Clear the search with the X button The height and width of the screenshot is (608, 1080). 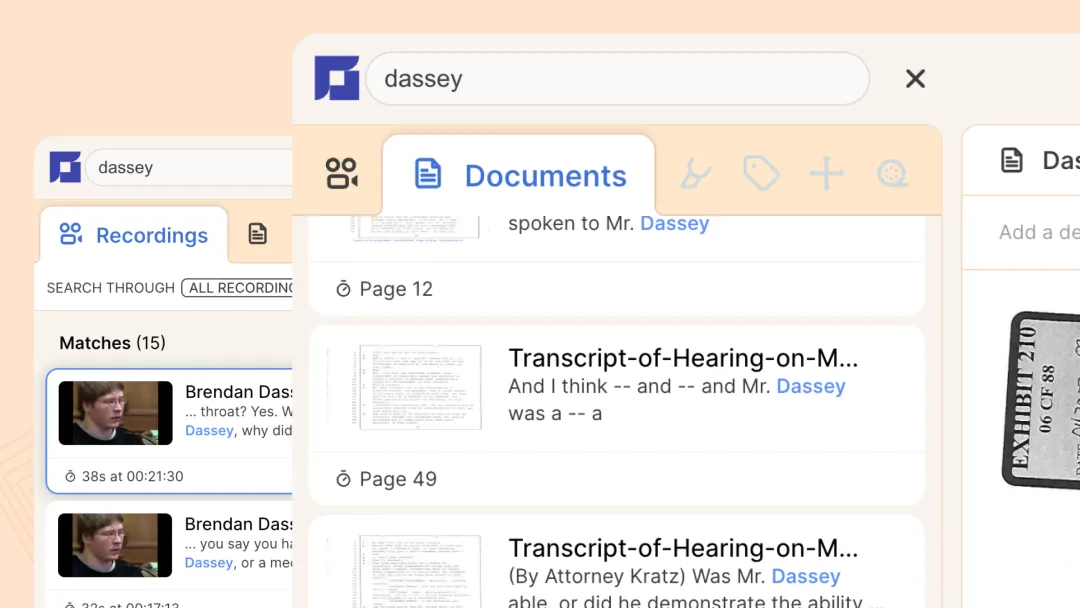pyautogui.click(x=915, y=78)
